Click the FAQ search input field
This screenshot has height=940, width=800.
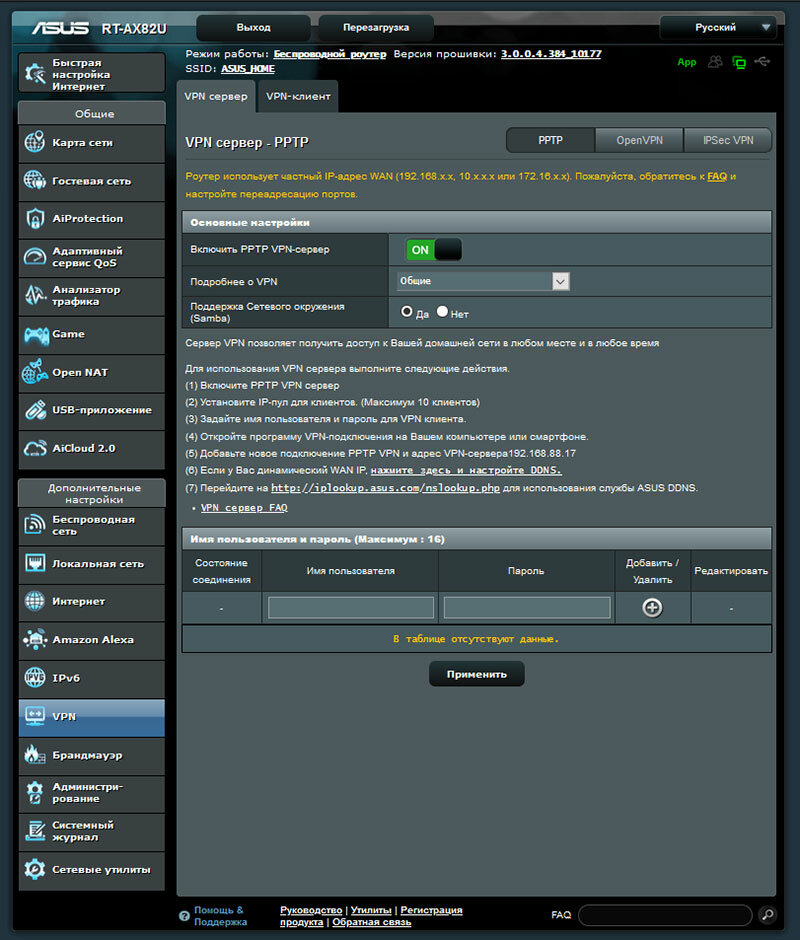pos(665,915)
